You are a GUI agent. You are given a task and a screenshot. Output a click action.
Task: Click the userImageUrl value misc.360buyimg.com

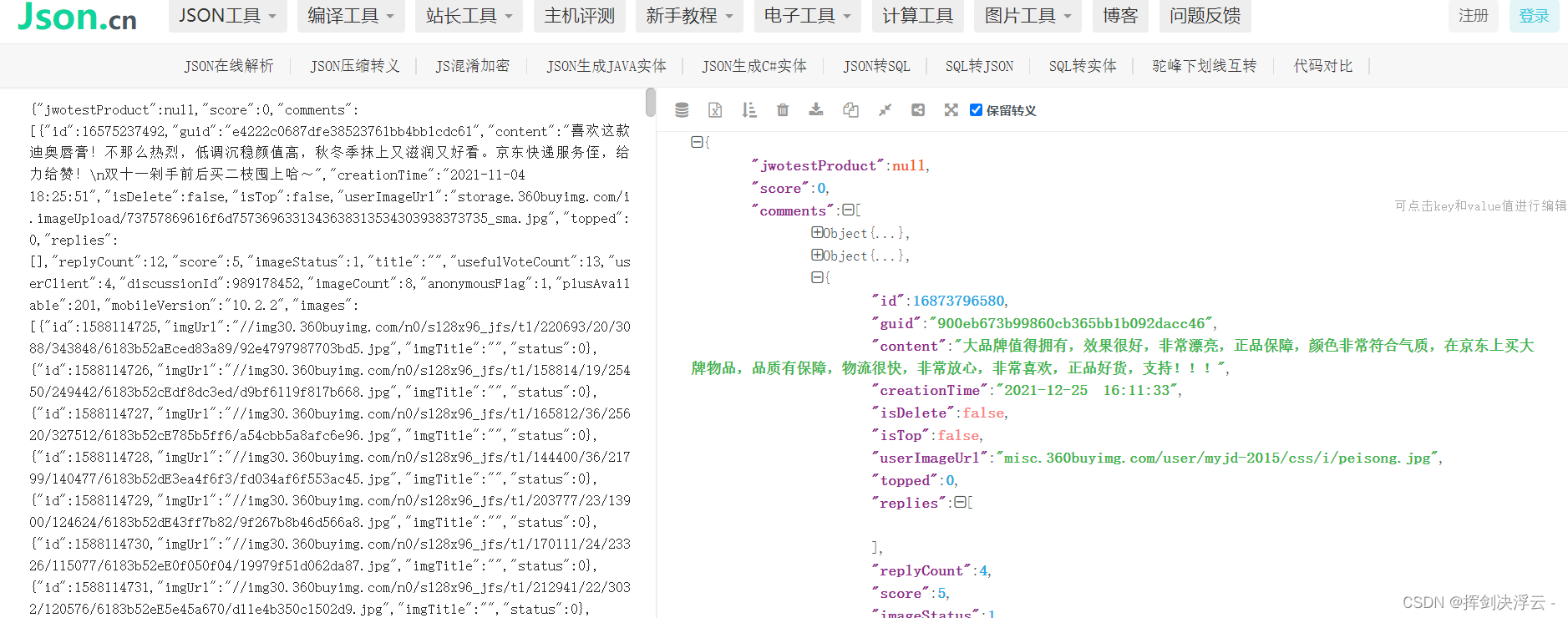tap(1217, 458)
